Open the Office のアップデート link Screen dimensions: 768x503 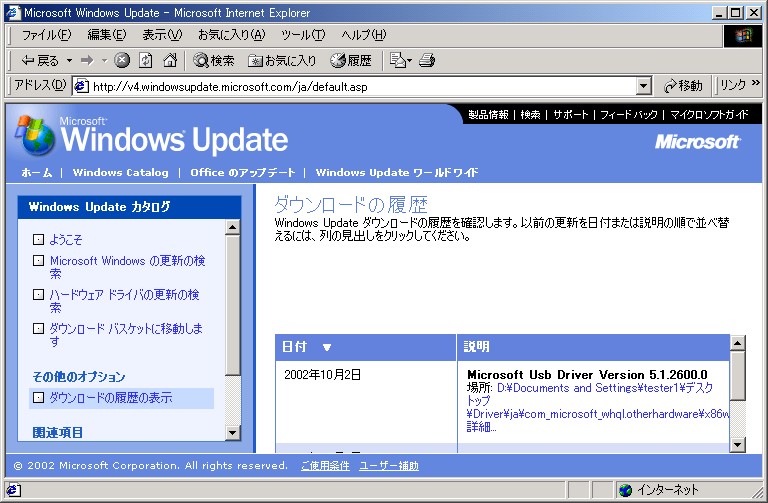[243, 172]
